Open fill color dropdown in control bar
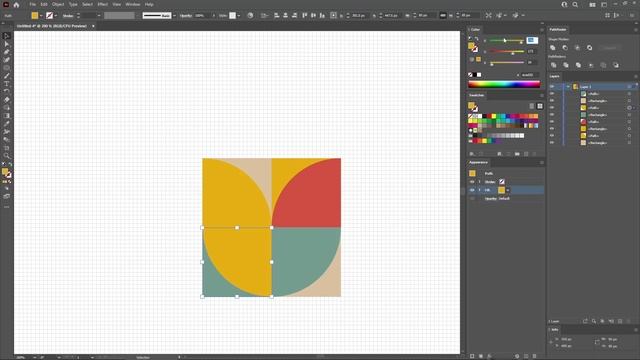This screenshot has height=360, width=640. click(41, 16)
